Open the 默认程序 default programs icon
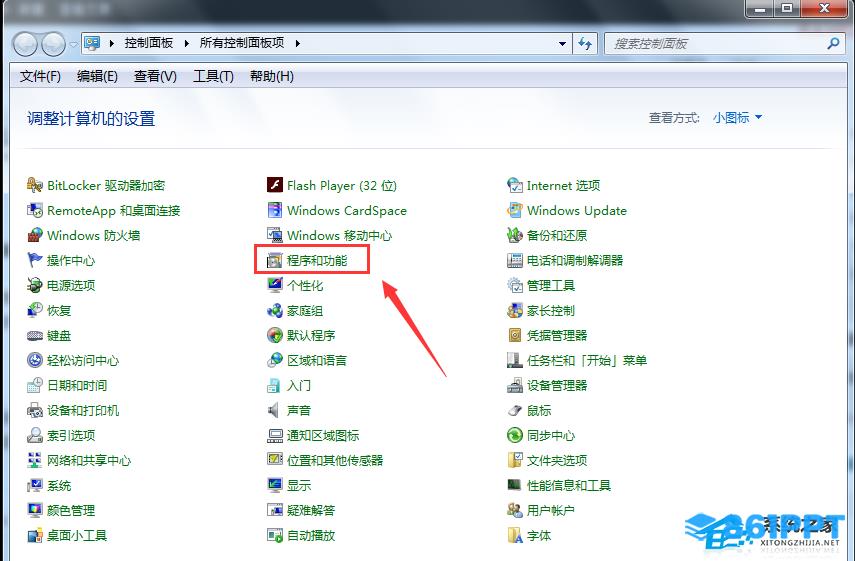 pos(275,335)
